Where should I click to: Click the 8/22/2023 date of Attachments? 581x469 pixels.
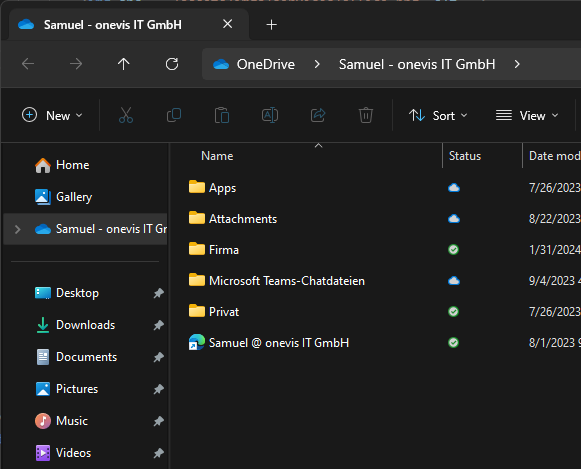coord(555,219)
